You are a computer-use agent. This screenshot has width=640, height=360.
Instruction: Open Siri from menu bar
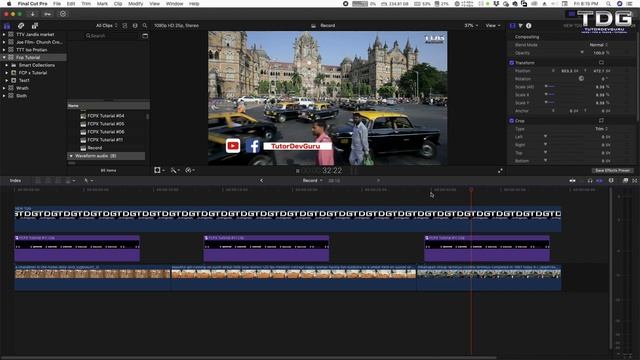click(620, 4)
